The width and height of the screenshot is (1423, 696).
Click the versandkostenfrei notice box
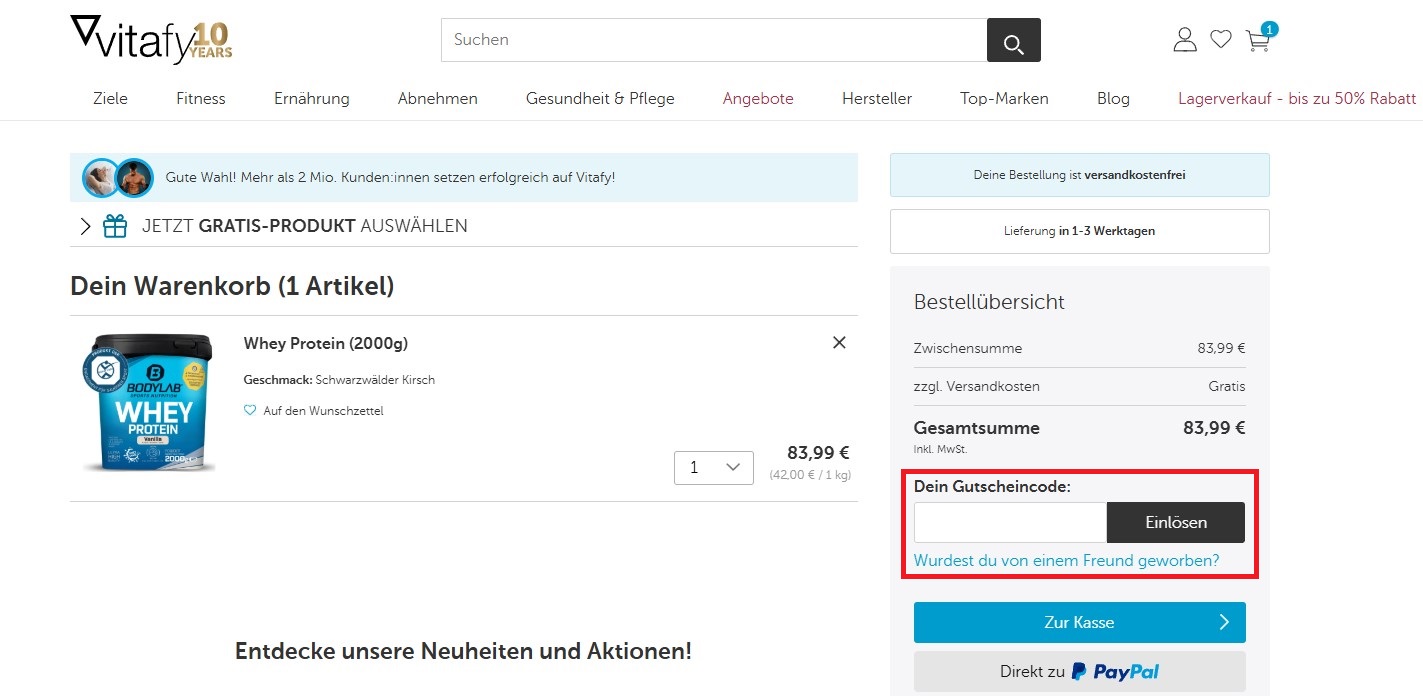[x=1080, y=175]
